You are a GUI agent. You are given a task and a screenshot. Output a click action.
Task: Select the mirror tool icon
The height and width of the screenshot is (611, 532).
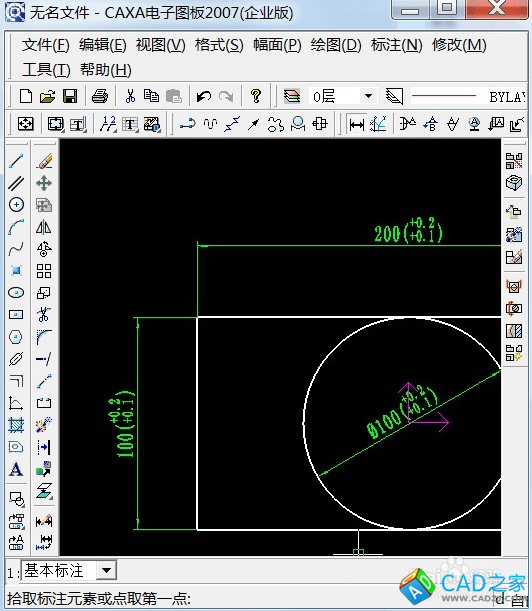(x=44, y=227)
